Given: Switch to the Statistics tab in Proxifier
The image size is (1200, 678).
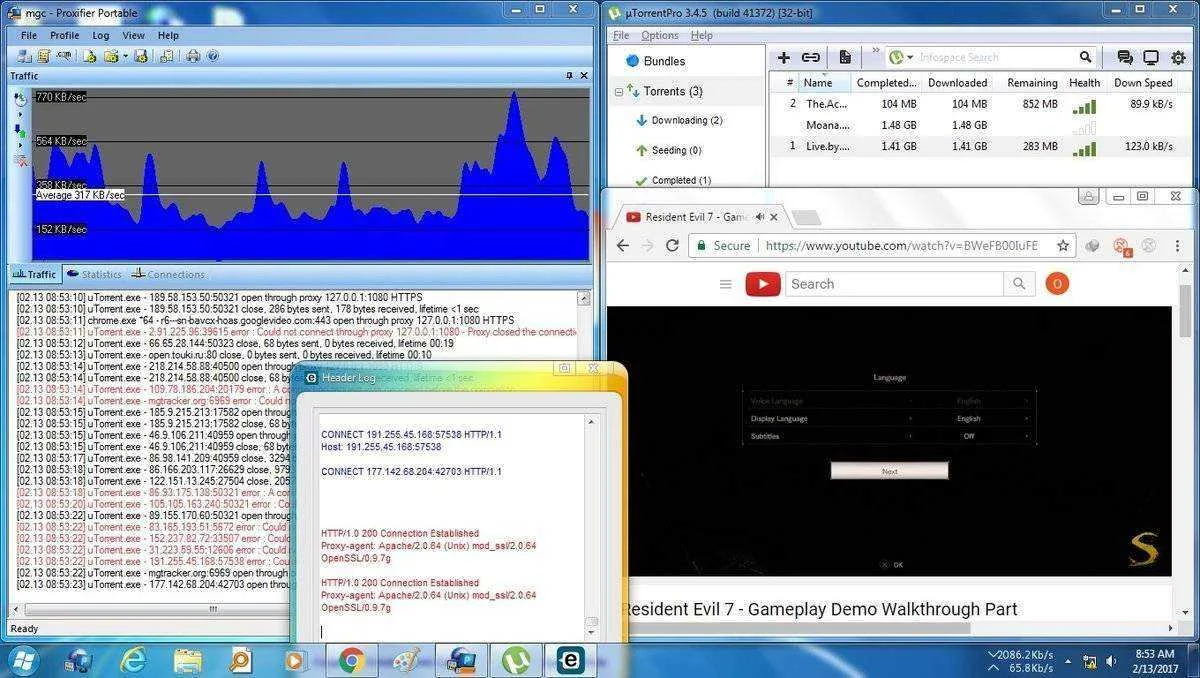Looking at the screenshot, I should [x=93, y=274].
